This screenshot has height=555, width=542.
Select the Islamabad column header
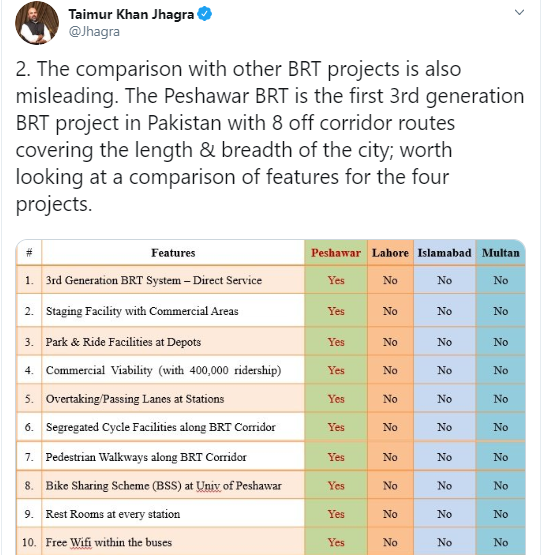444,253
